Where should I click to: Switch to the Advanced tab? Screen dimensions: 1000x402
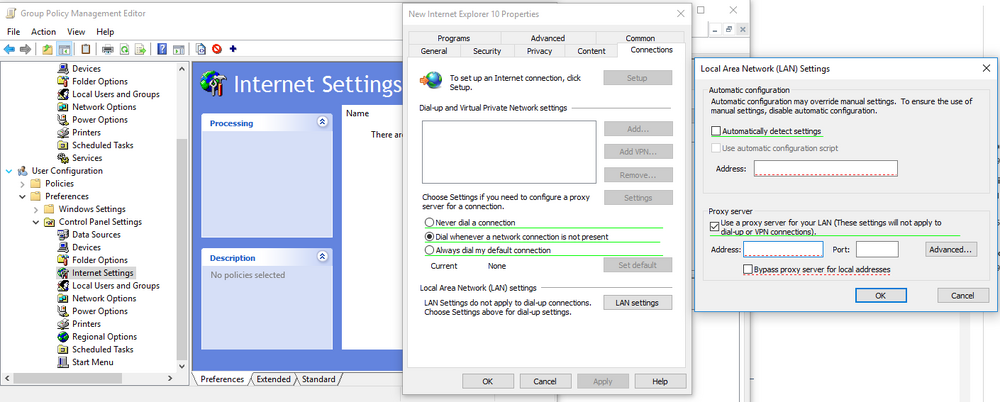pos(548,38)
